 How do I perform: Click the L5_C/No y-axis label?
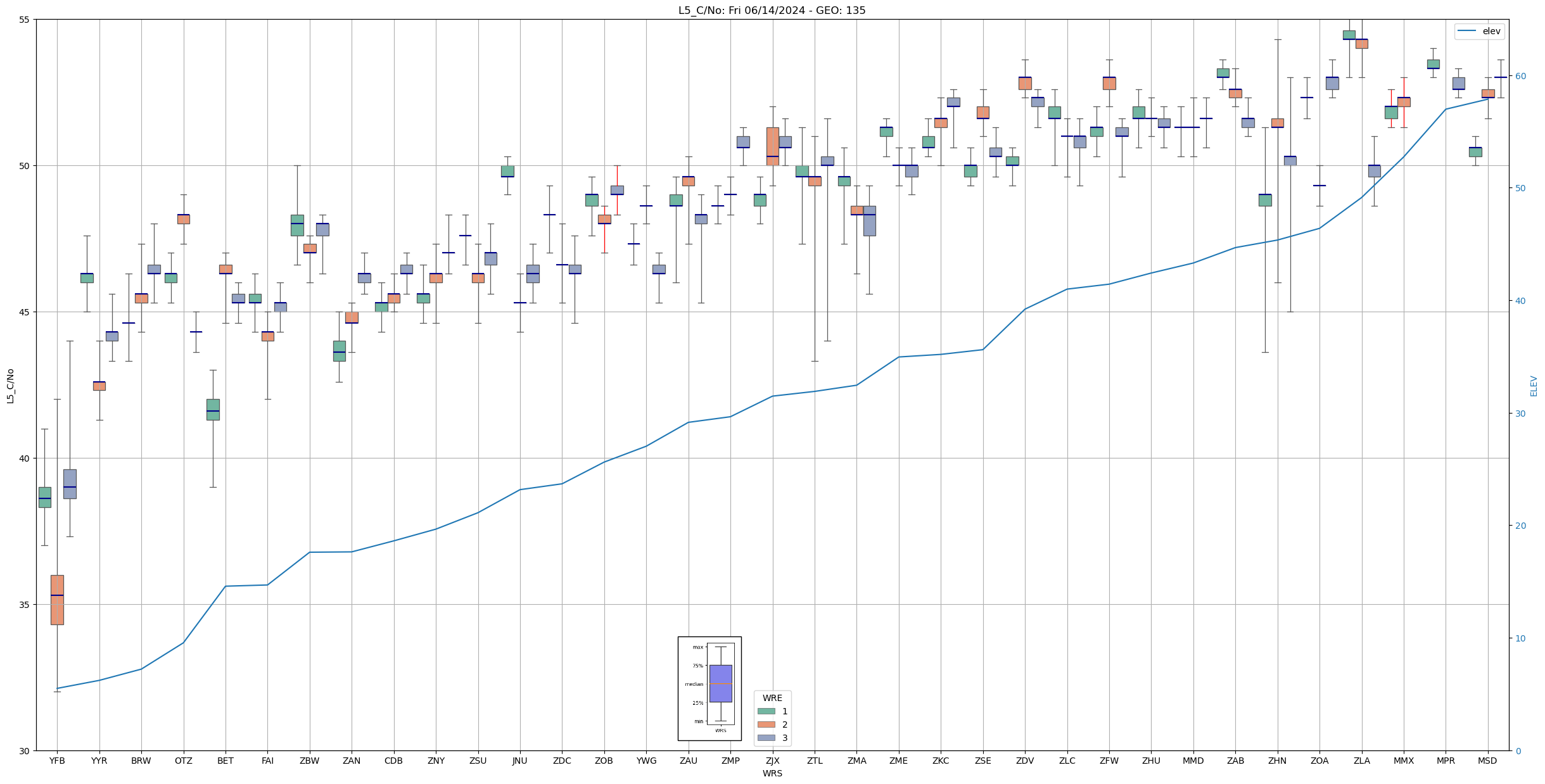(10, 386)
